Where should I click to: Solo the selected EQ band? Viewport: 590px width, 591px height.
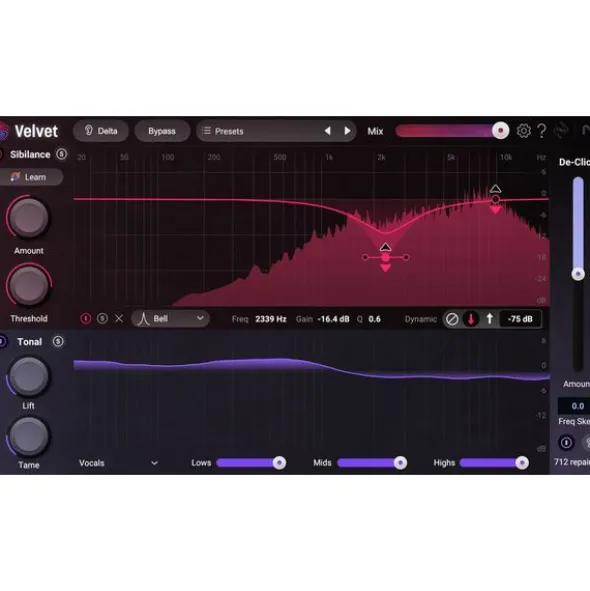click(102, 318)
